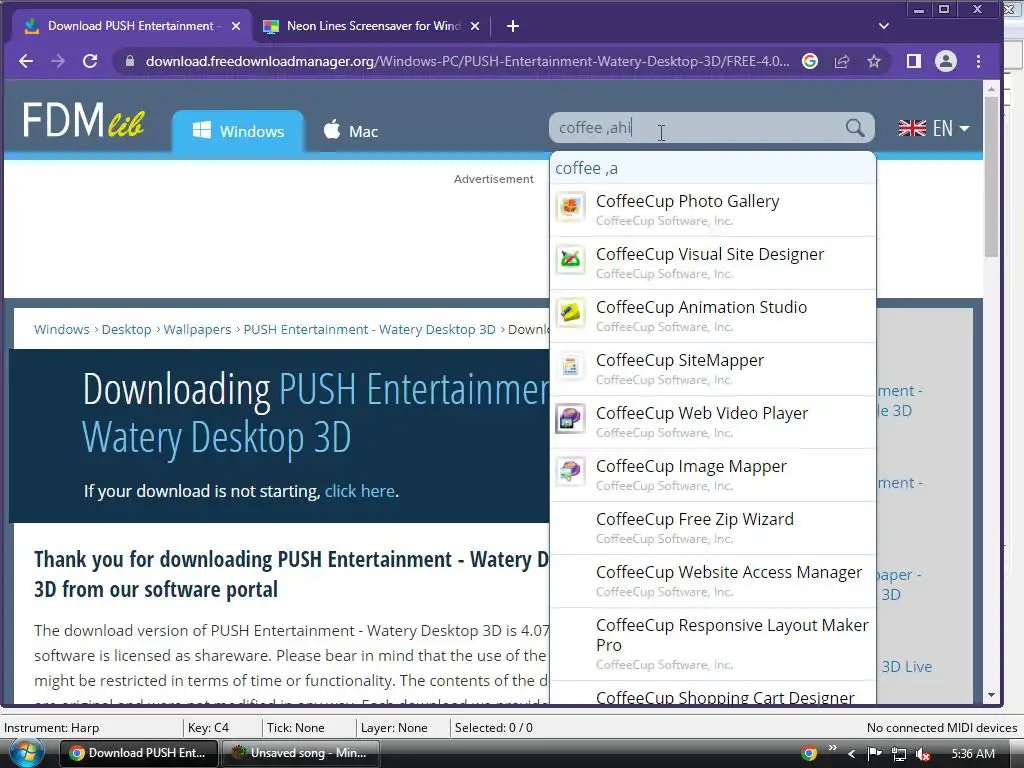Open the Chrome side panel icon

click(914, 61)
